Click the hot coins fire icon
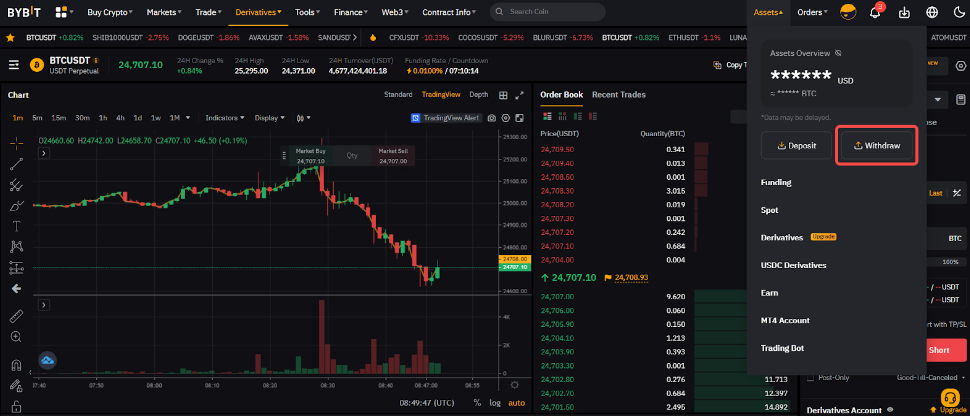 (x=373, y=37)
